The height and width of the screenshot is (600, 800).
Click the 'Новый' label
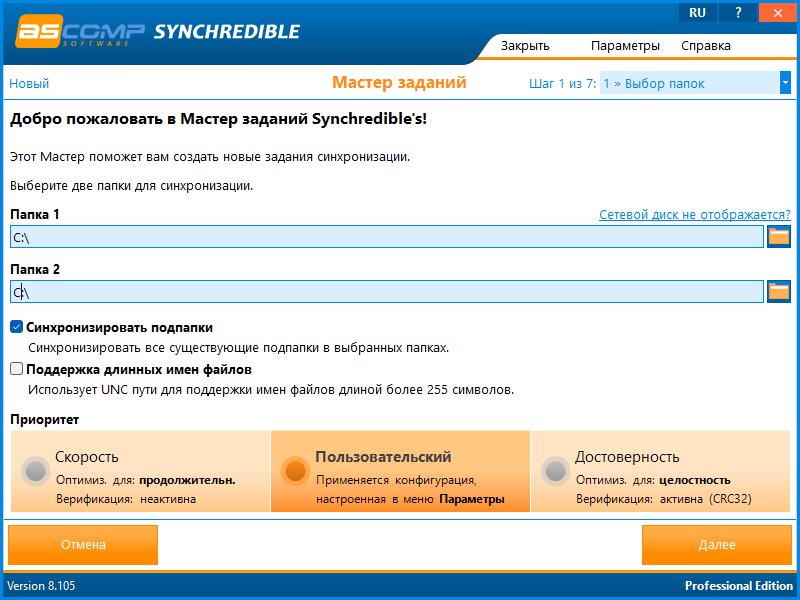[x=29, y=83]
